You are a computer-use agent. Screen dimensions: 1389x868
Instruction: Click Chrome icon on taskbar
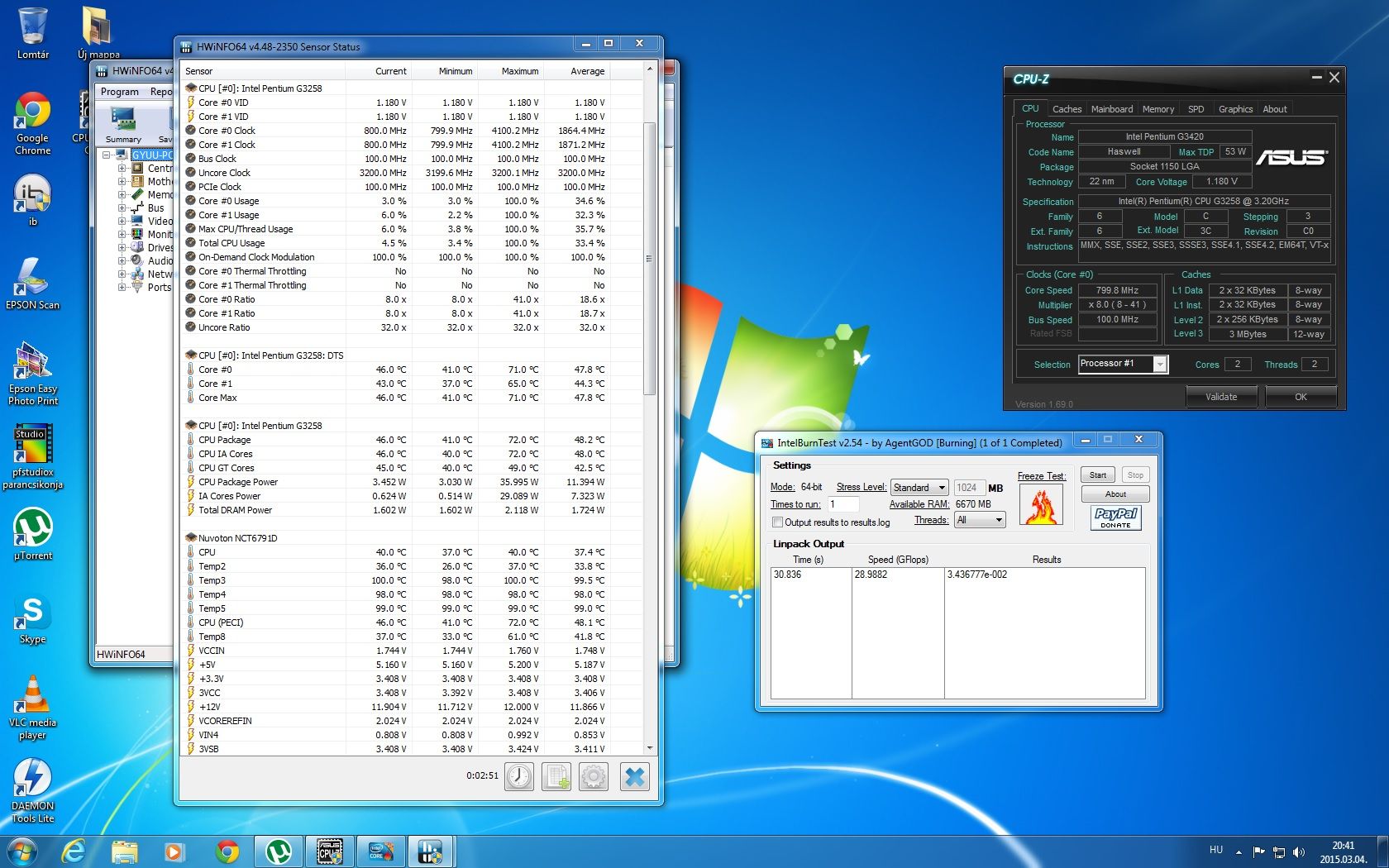pos(227,851)
